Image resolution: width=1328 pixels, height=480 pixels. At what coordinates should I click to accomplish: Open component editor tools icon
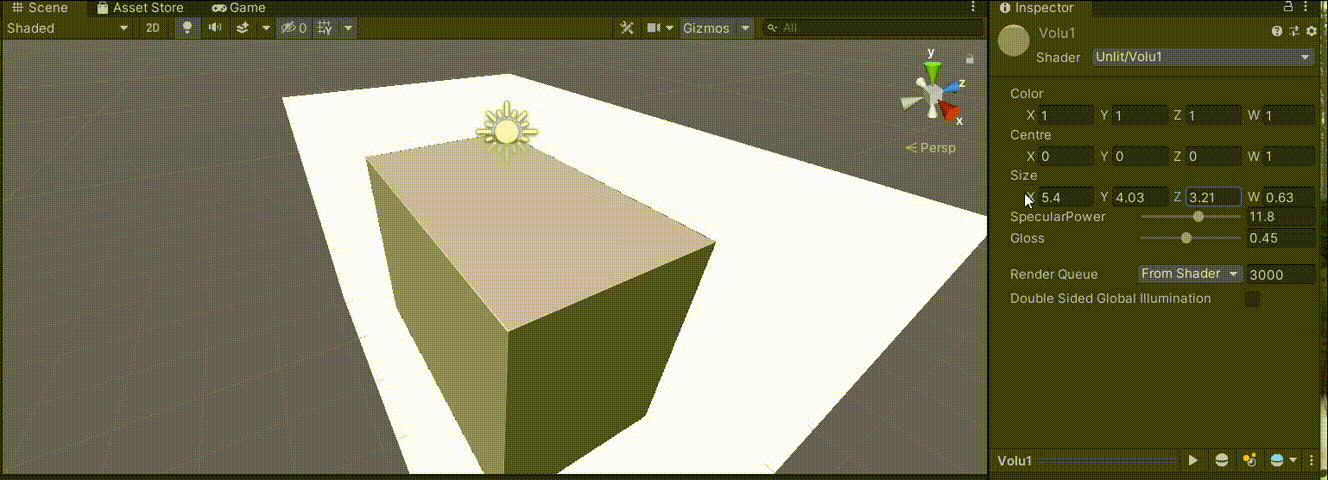[628, 28]
